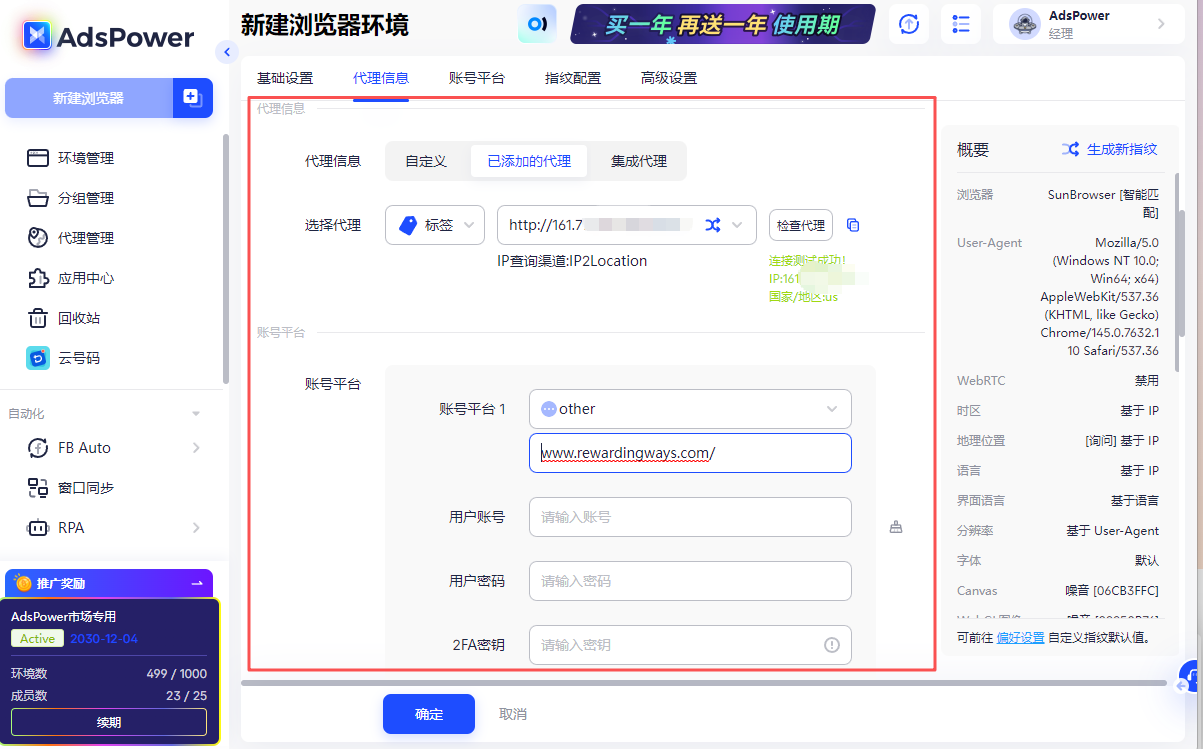Click the 检查代理 button
Image resolution: width=1203 pixels, height=749 pixels.
pyautogui.click(x=800, y=225)
